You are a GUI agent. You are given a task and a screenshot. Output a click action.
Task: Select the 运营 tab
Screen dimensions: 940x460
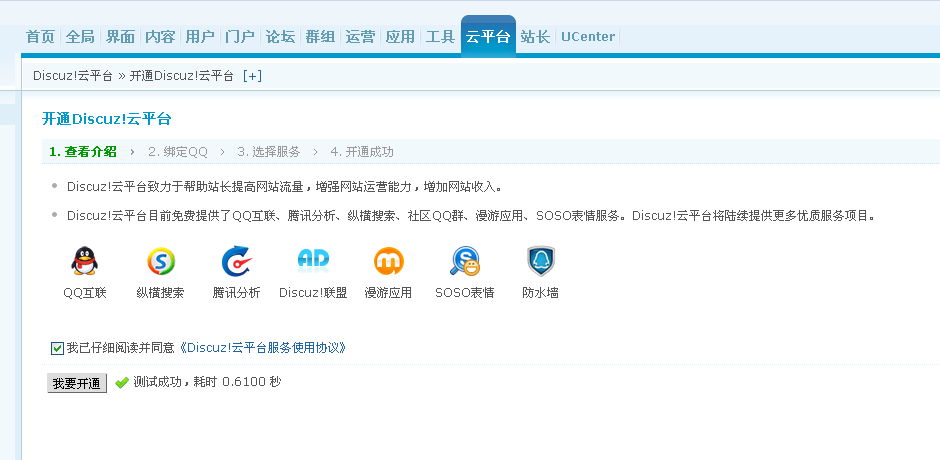point(360,37)
